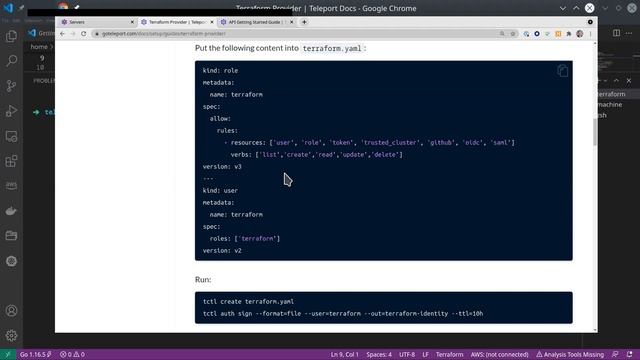Open the Chrome zoom/search icon in address bar
The image size is (640, 360).
(502, 34)
